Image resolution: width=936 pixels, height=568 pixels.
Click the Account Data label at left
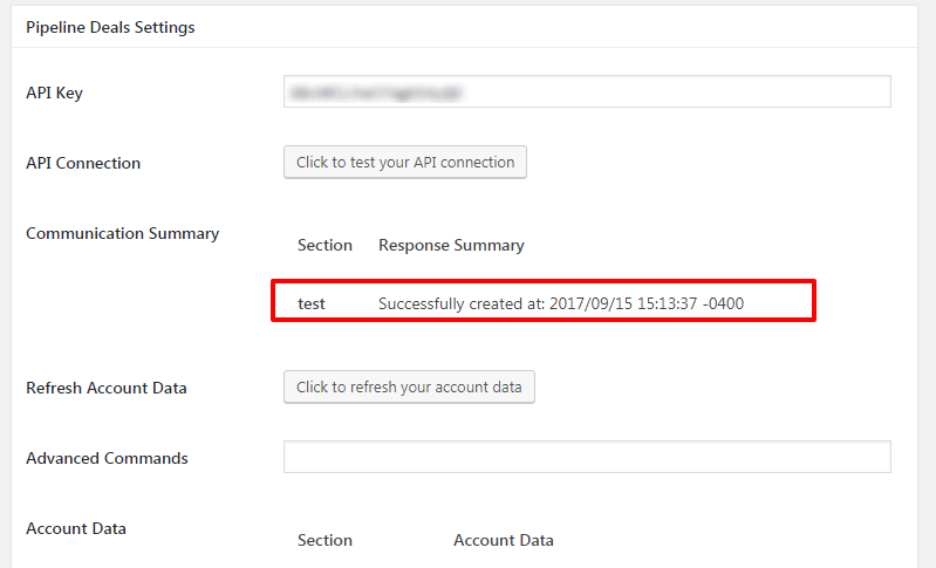tap(76, 528)
